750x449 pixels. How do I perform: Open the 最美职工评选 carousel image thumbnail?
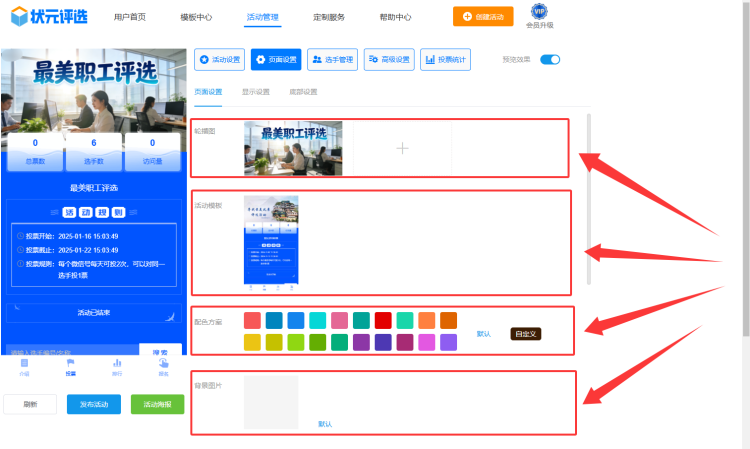point(293,149)
